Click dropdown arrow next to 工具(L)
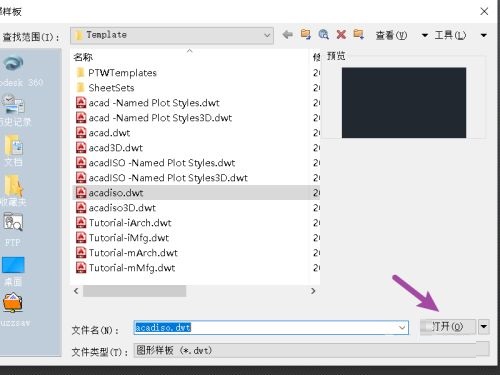 [484, 35]
